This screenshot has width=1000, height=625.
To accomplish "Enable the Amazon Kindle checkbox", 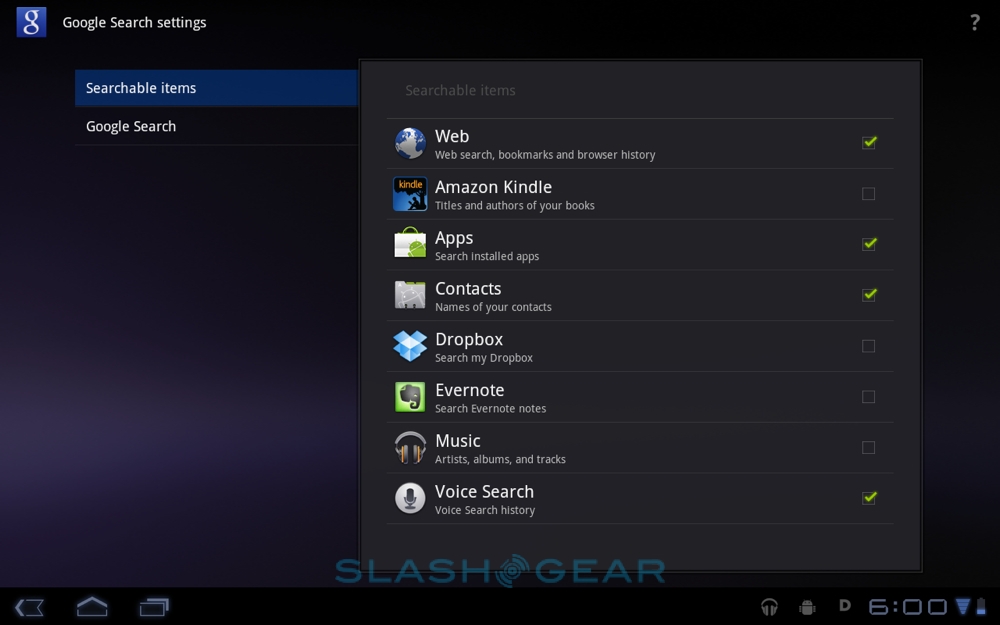I will (x=869, y=194).
